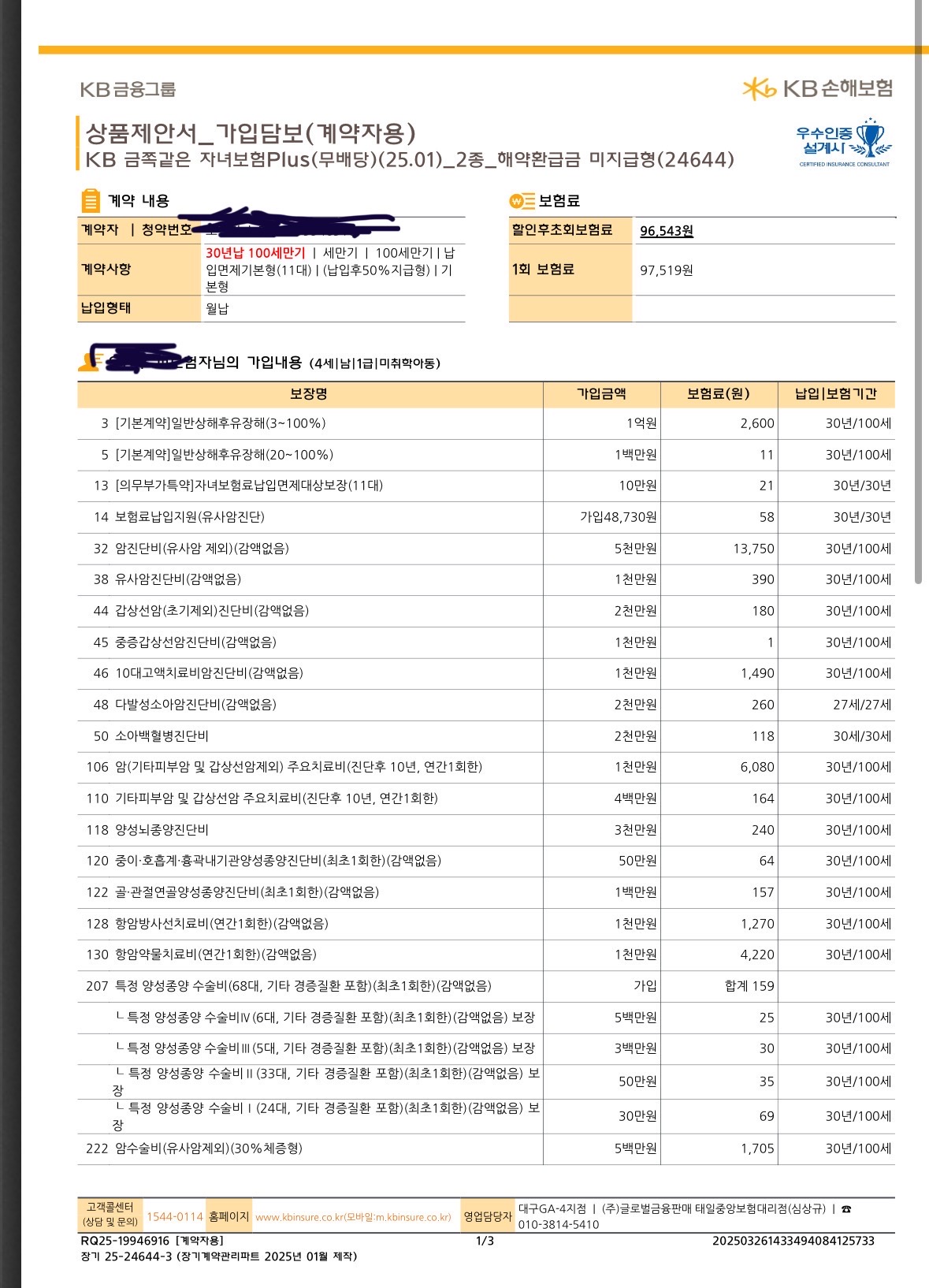Viewport: 929px width, 1288px height.
Task: Click the premium value 6,080
Action: click(x=757, y=767)
